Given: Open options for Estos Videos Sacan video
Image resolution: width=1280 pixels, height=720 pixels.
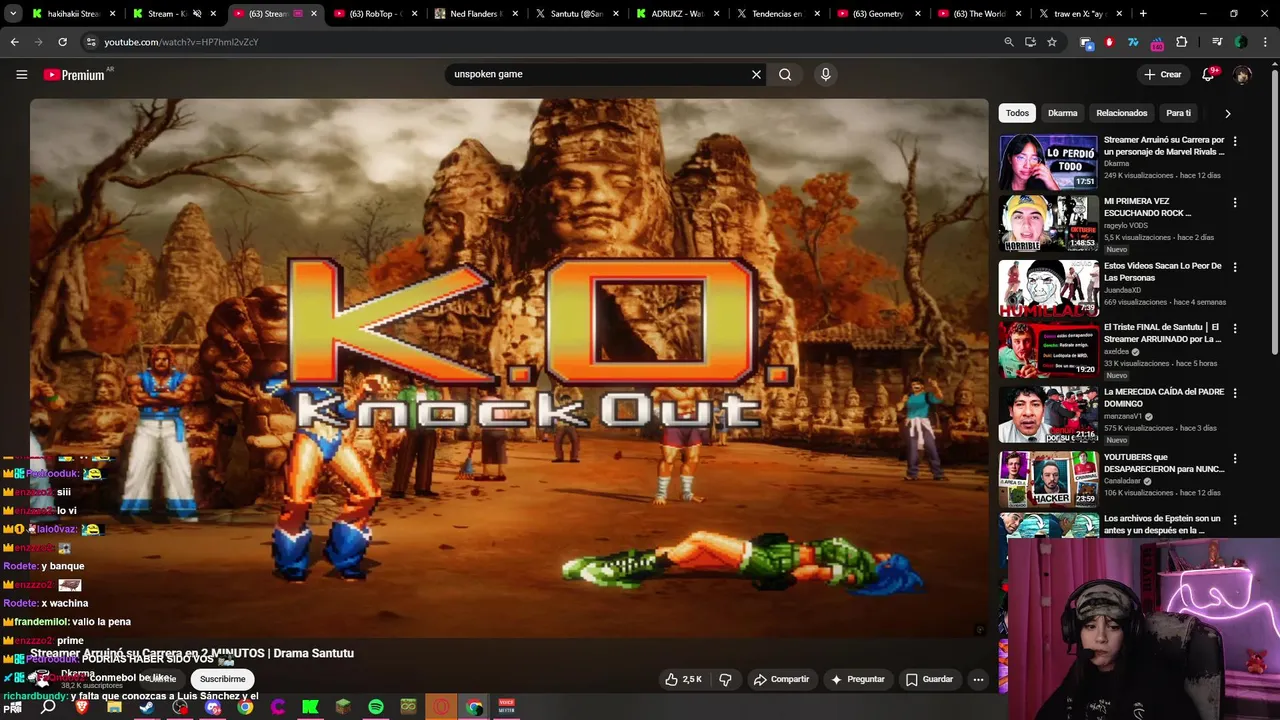Looking at the screenshot, I should tap(1235, 267).
